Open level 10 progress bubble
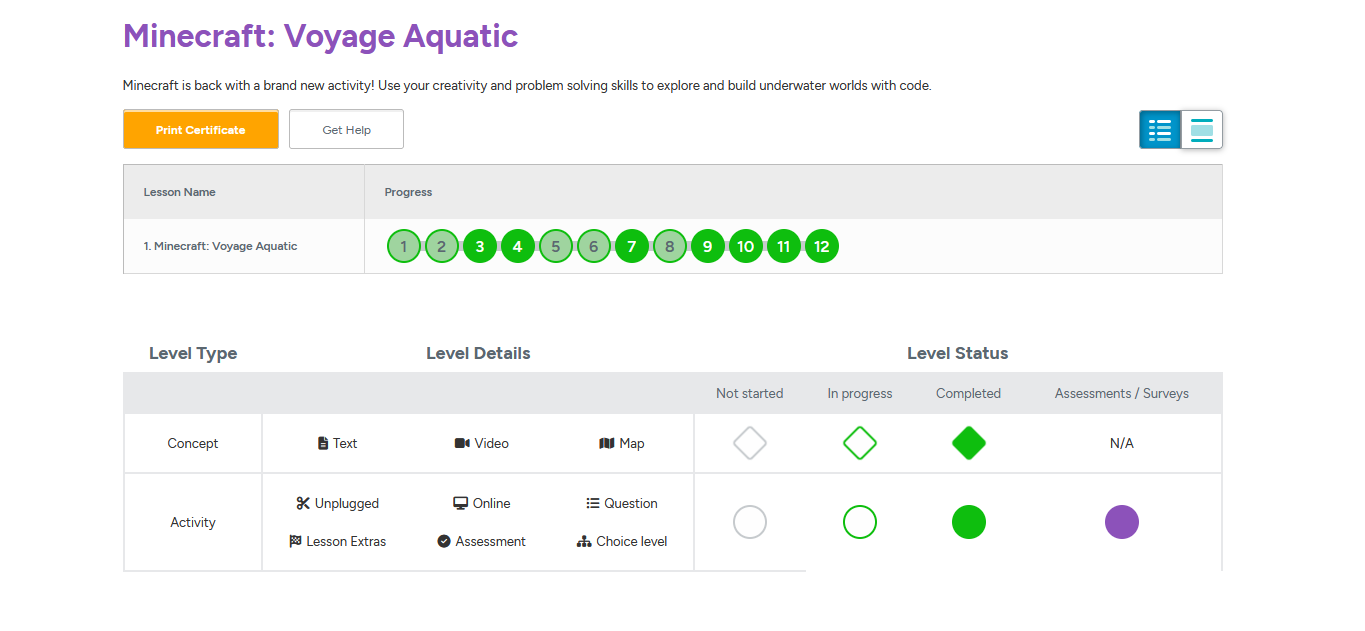 click(x=746, y=246)
